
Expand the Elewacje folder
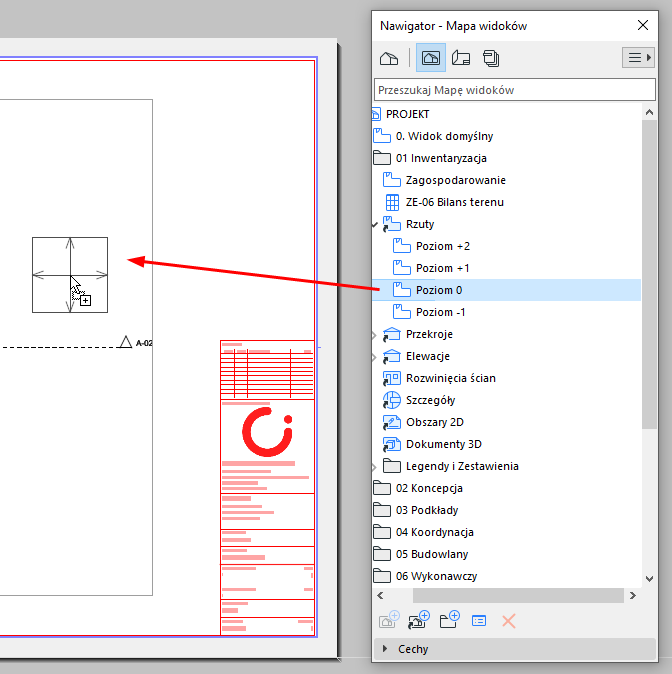click(375, 356)
